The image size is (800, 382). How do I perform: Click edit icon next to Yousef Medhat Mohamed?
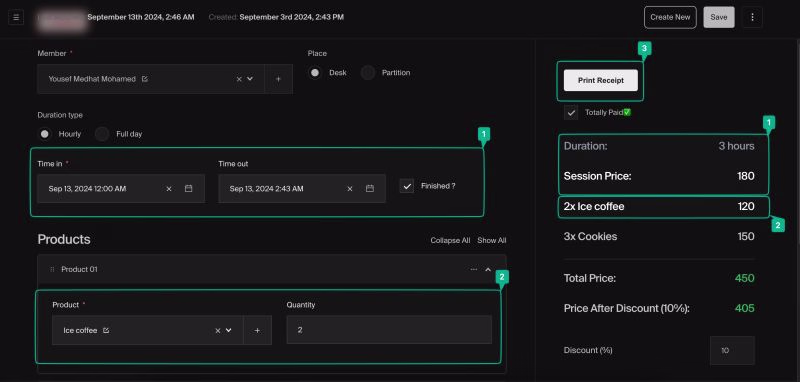pyautogui.click(x=145, y=79)
